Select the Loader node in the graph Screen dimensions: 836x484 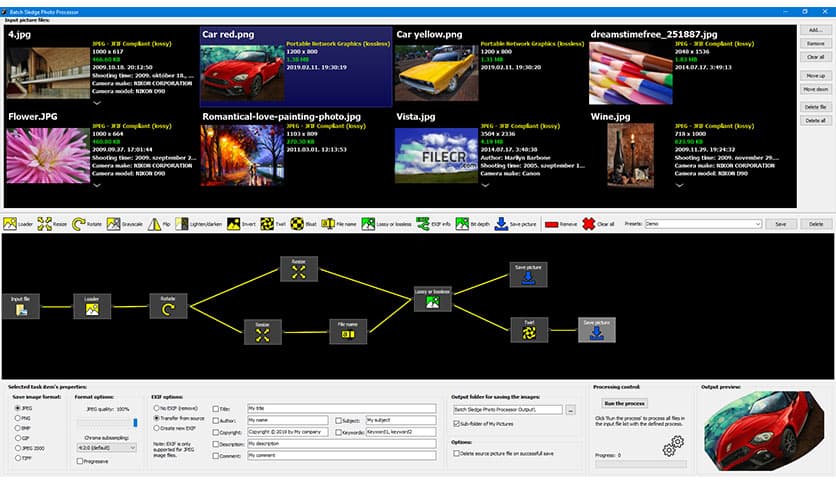click(x=92, y=306)
